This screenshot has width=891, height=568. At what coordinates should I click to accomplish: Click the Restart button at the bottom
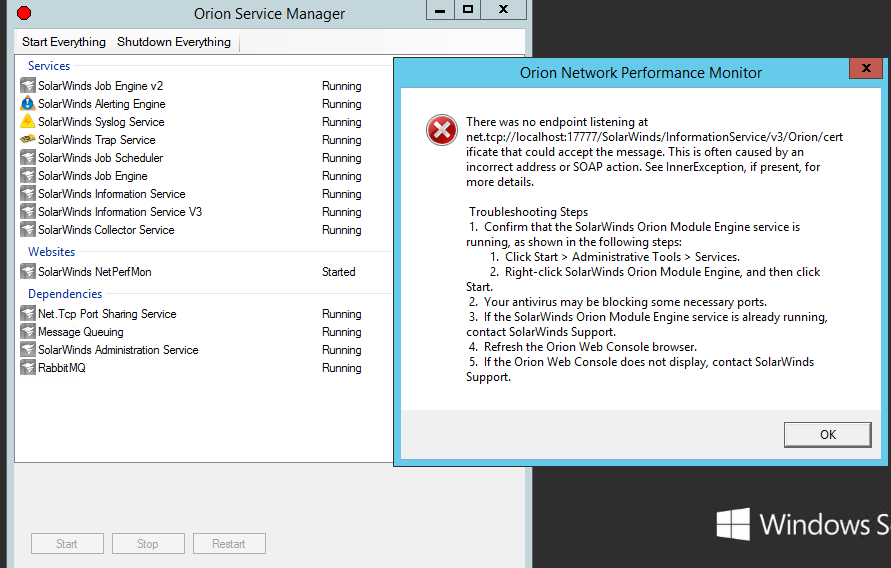(x=229, y=544)
